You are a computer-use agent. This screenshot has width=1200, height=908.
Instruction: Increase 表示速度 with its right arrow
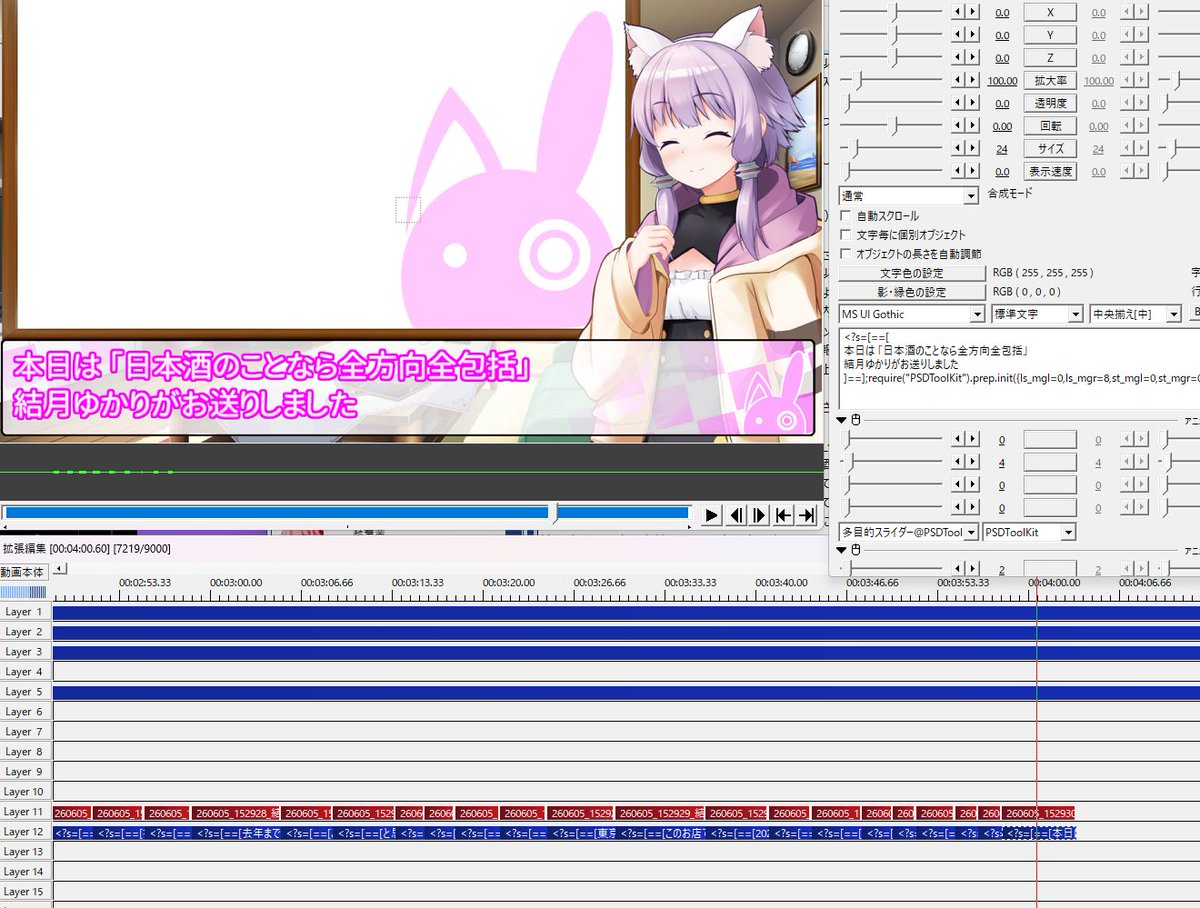click(973, 171)
